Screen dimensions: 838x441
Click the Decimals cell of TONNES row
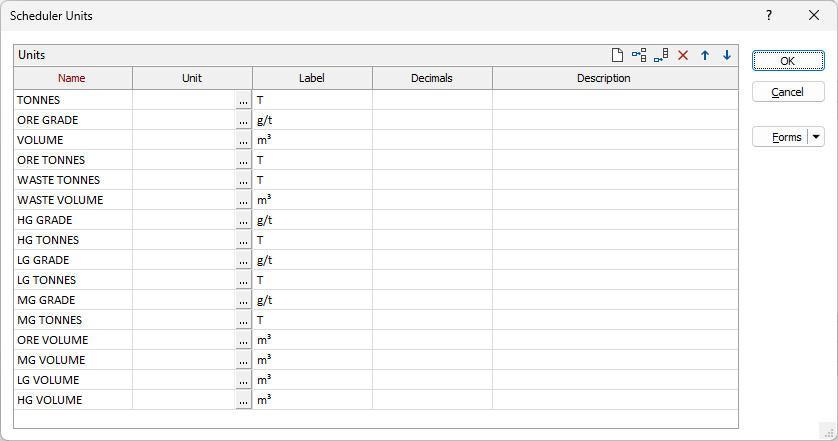432,100
